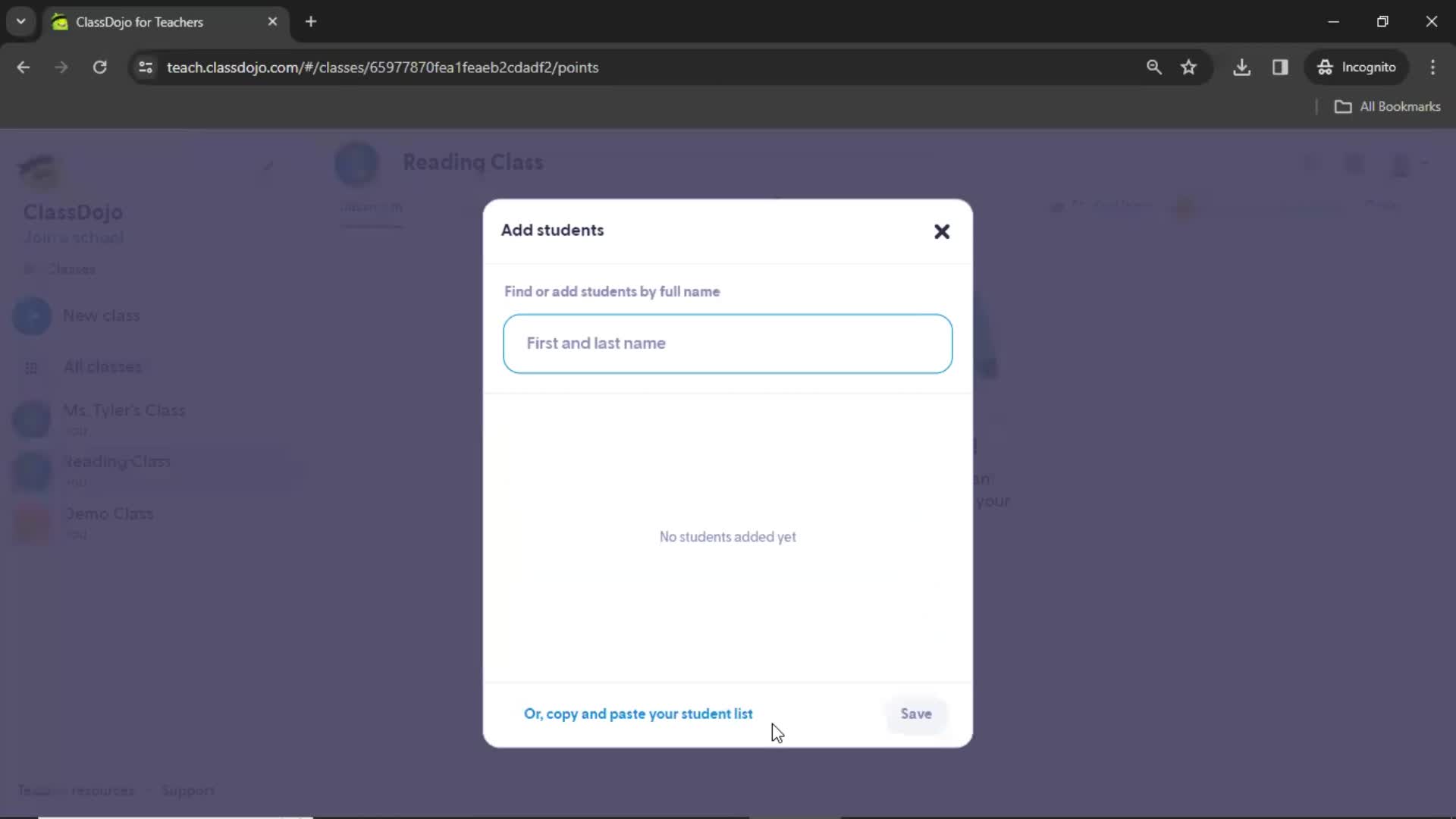Open the All Bookmarks folder
The height and width of the screenshot is (819, 1456).
[1389, 106]
